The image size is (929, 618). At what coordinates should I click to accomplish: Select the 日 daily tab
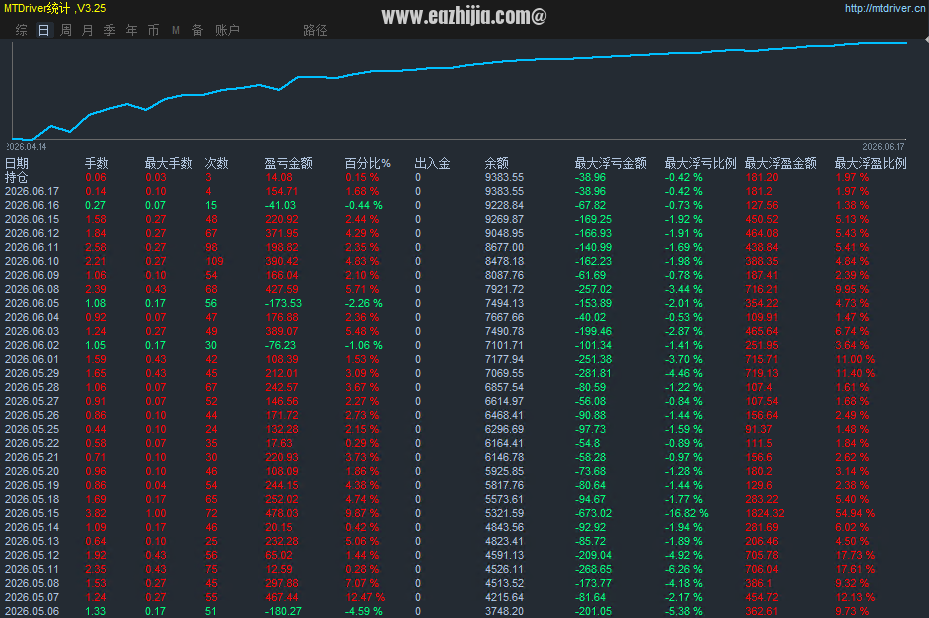click(x=43, y=30)
